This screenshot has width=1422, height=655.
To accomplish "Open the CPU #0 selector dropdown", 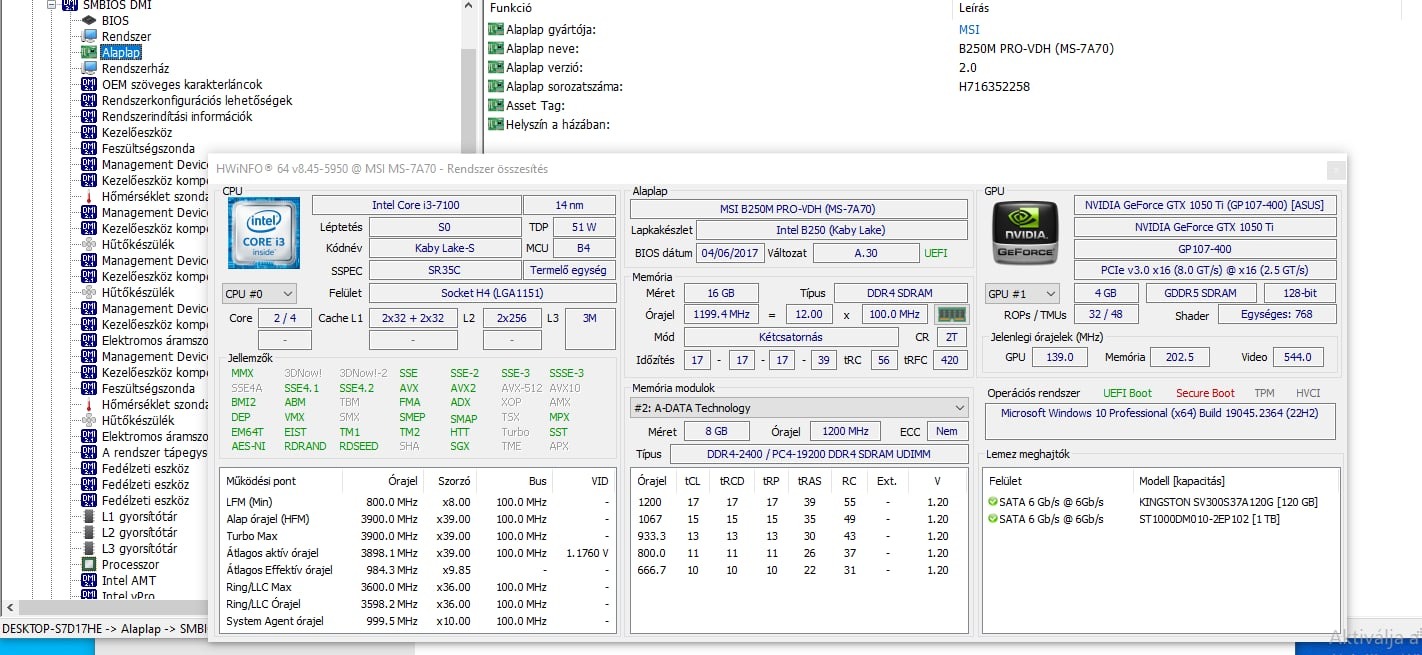I will (x=259, y=294).
